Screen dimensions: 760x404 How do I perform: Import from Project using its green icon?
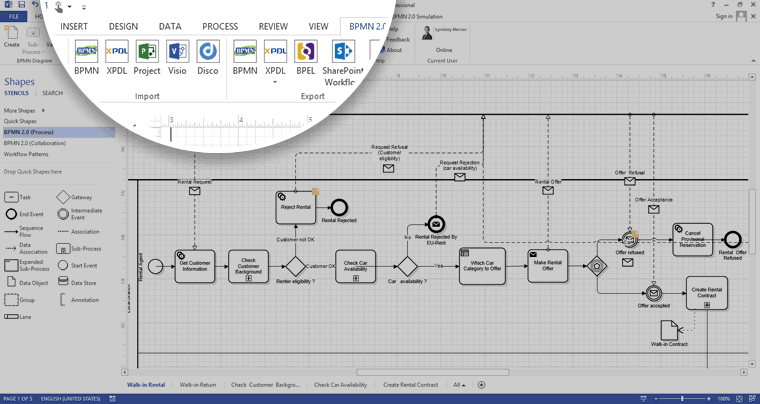[147, 51]
